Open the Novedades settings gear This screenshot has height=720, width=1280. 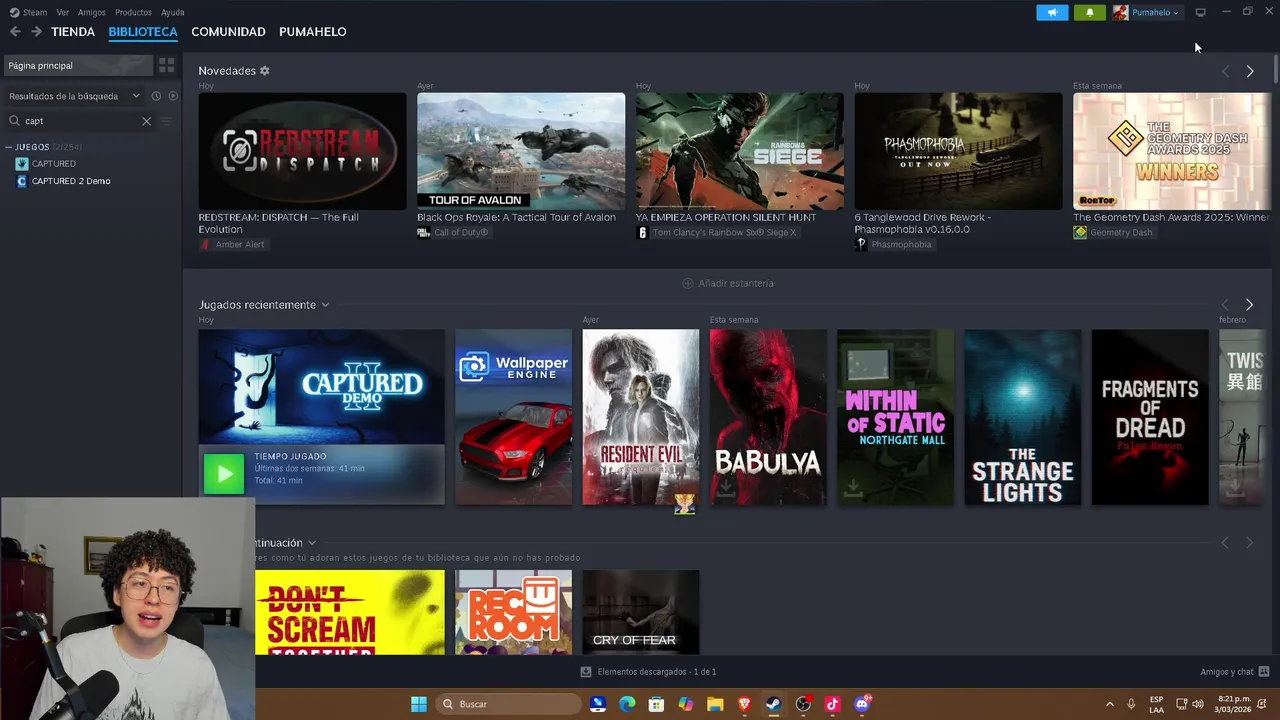pyautogui.click(x=265, y=71)
